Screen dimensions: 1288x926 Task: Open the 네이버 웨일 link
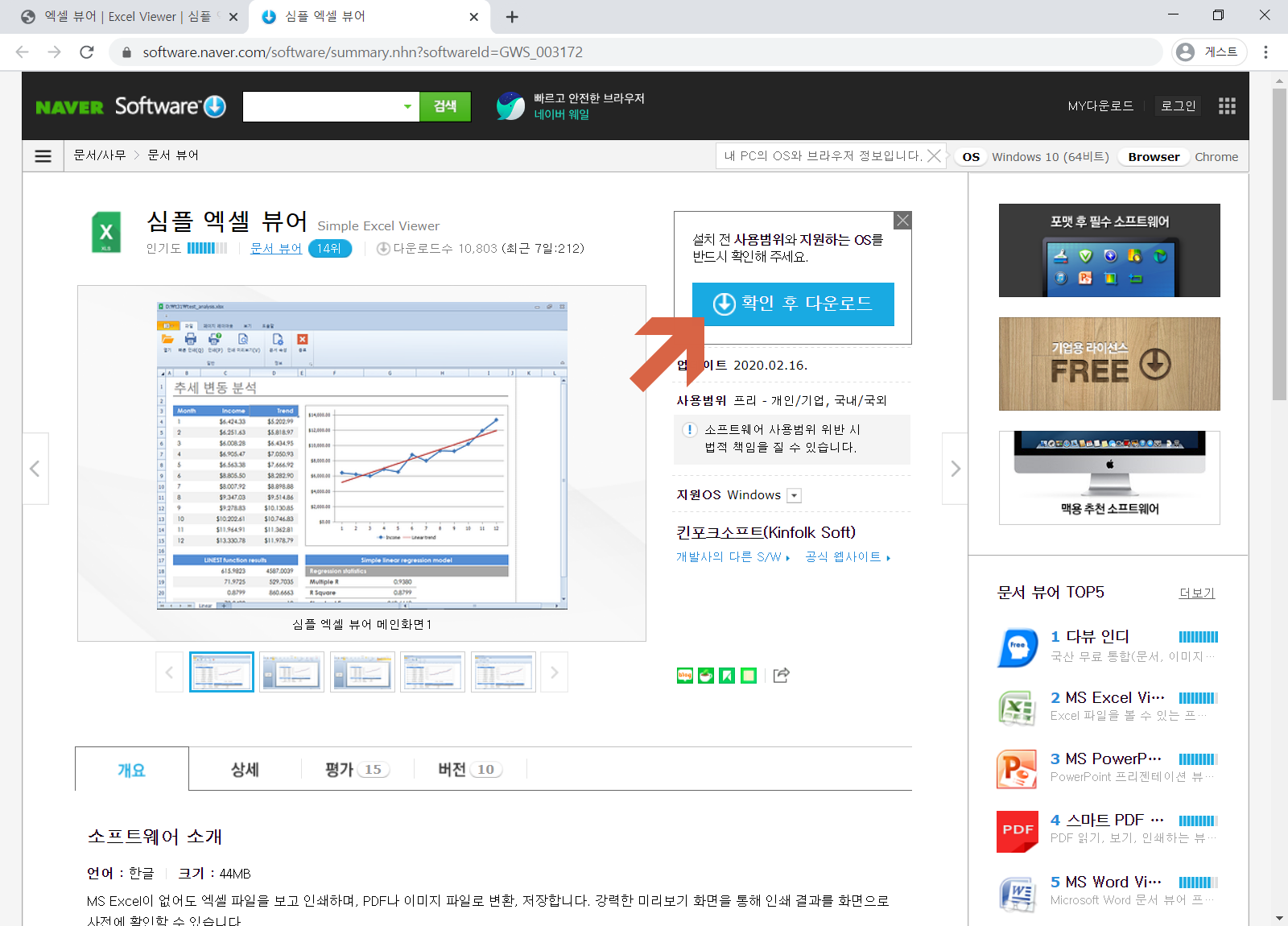click(x=562, y=115)
